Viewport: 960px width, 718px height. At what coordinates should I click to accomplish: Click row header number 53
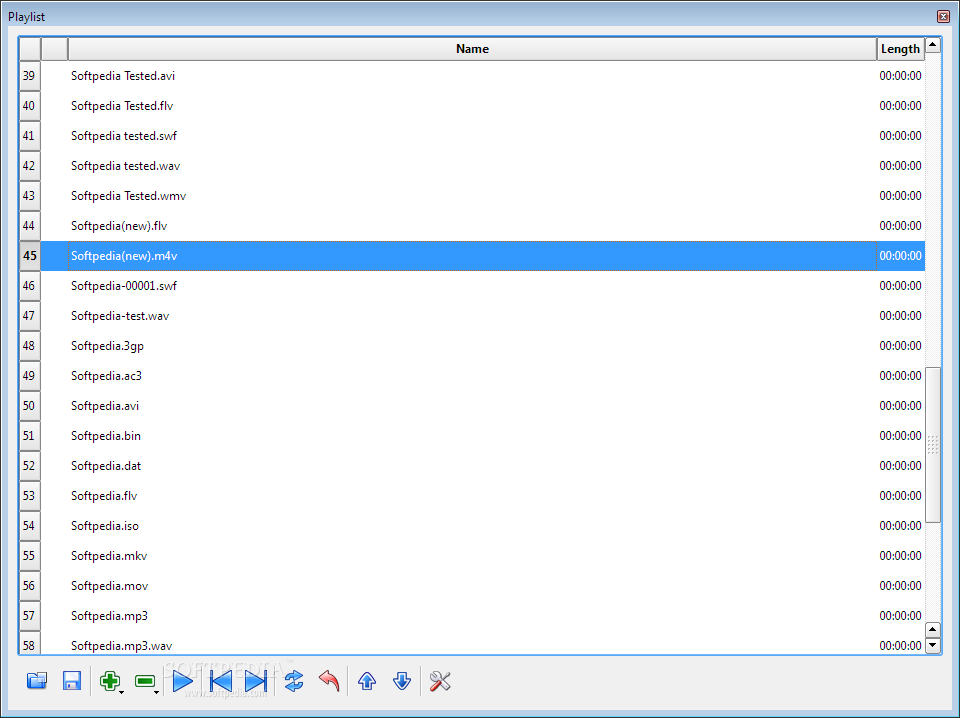pyautogui.click(x=29, y=496)
